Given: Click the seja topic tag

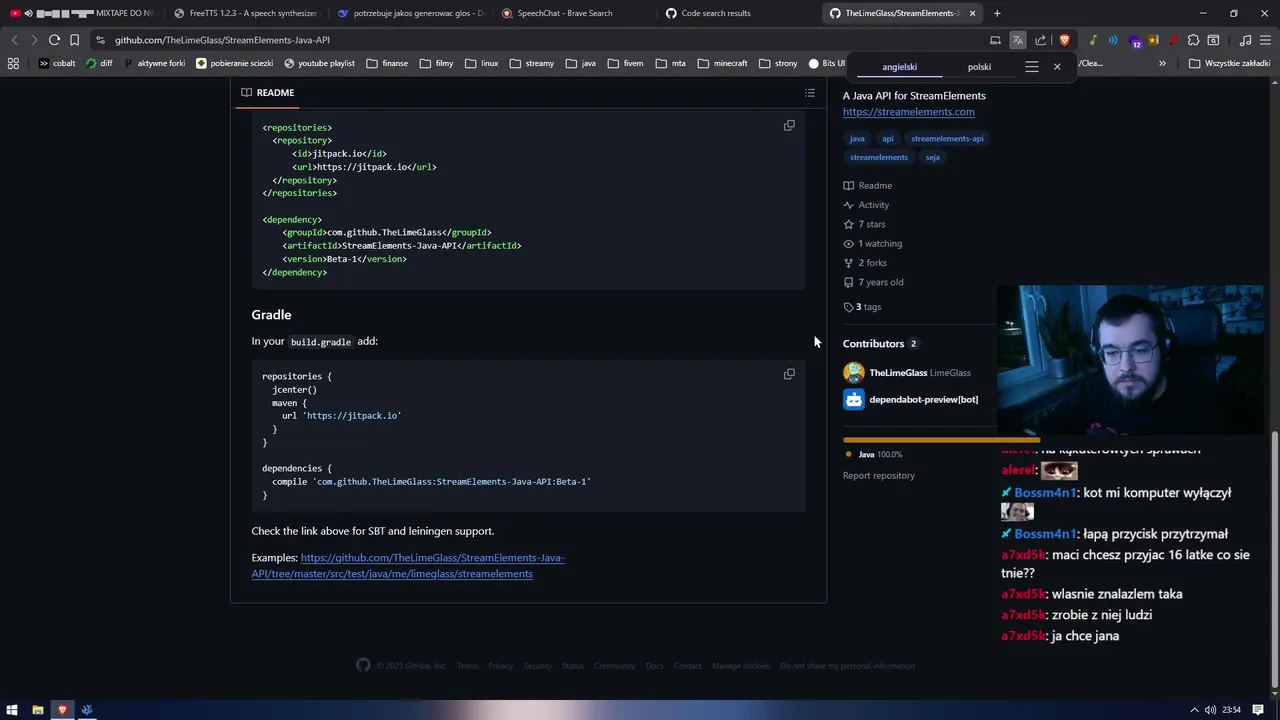Looking at the screenshot, I should point(932,157).
